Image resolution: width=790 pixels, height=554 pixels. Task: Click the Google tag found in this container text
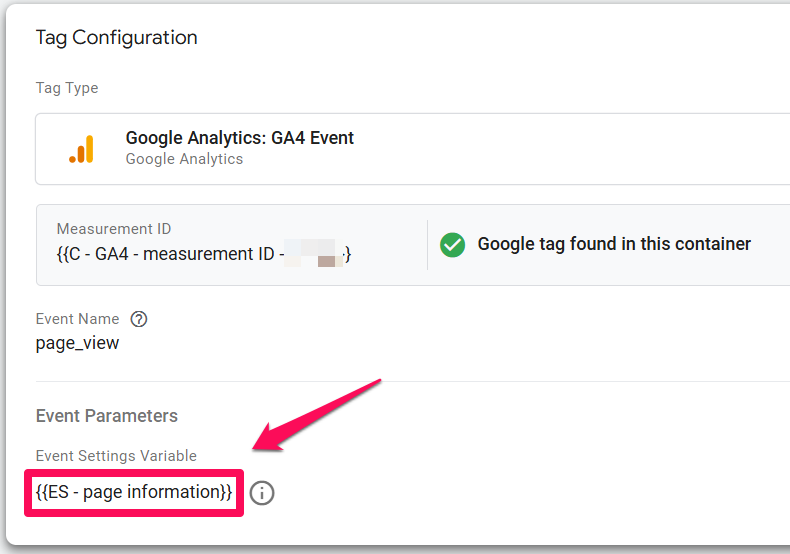(614, 244)
